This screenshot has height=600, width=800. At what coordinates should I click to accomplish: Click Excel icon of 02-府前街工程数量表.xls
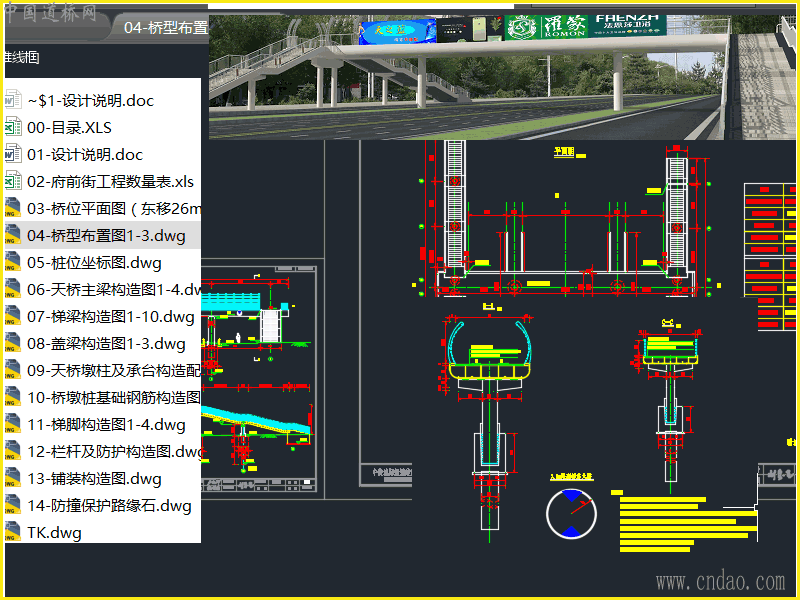pyautogui.click(x=13, y=181)
